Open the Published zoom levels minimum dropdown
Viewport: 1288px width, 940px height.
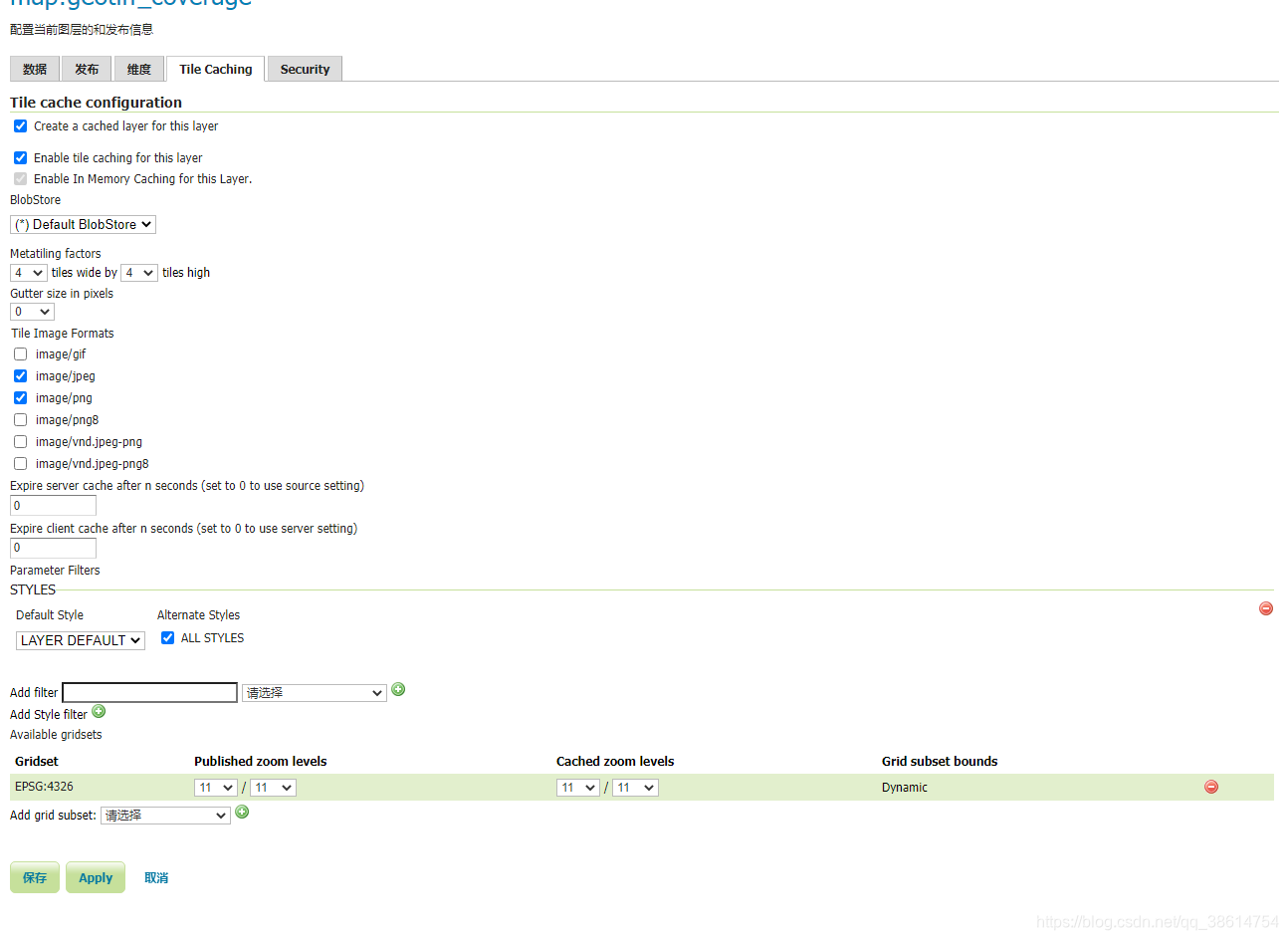[x=216, y=788]
